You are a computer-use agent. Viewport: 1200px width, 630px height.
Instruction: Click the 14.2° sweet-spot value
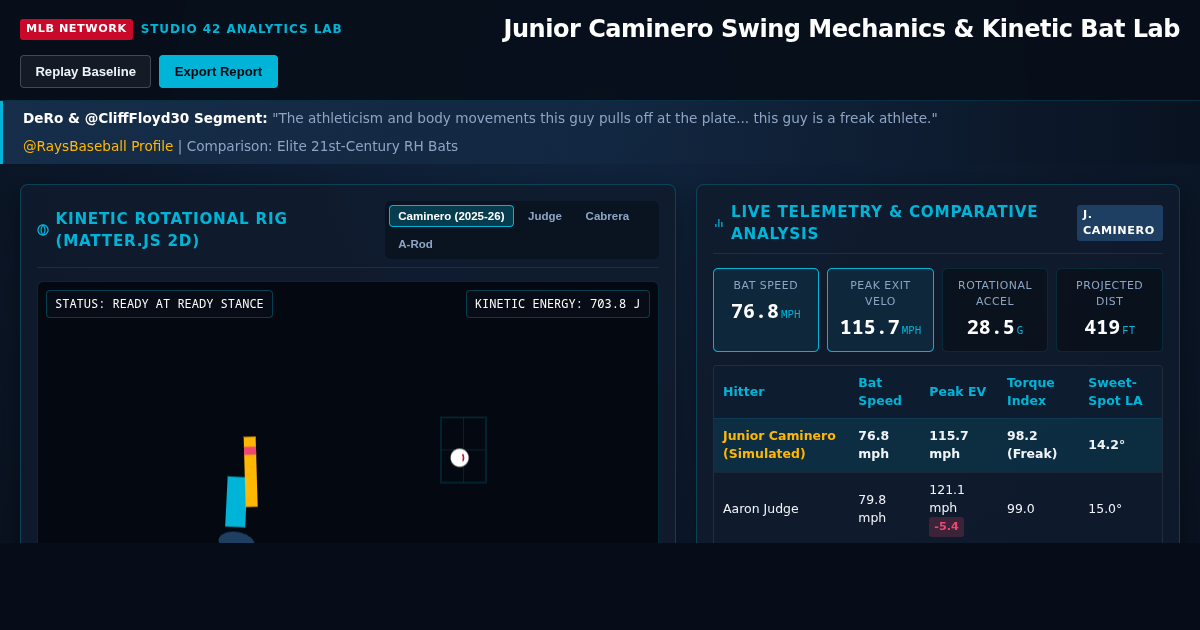pyautogui.click(x=1107, y=445)
